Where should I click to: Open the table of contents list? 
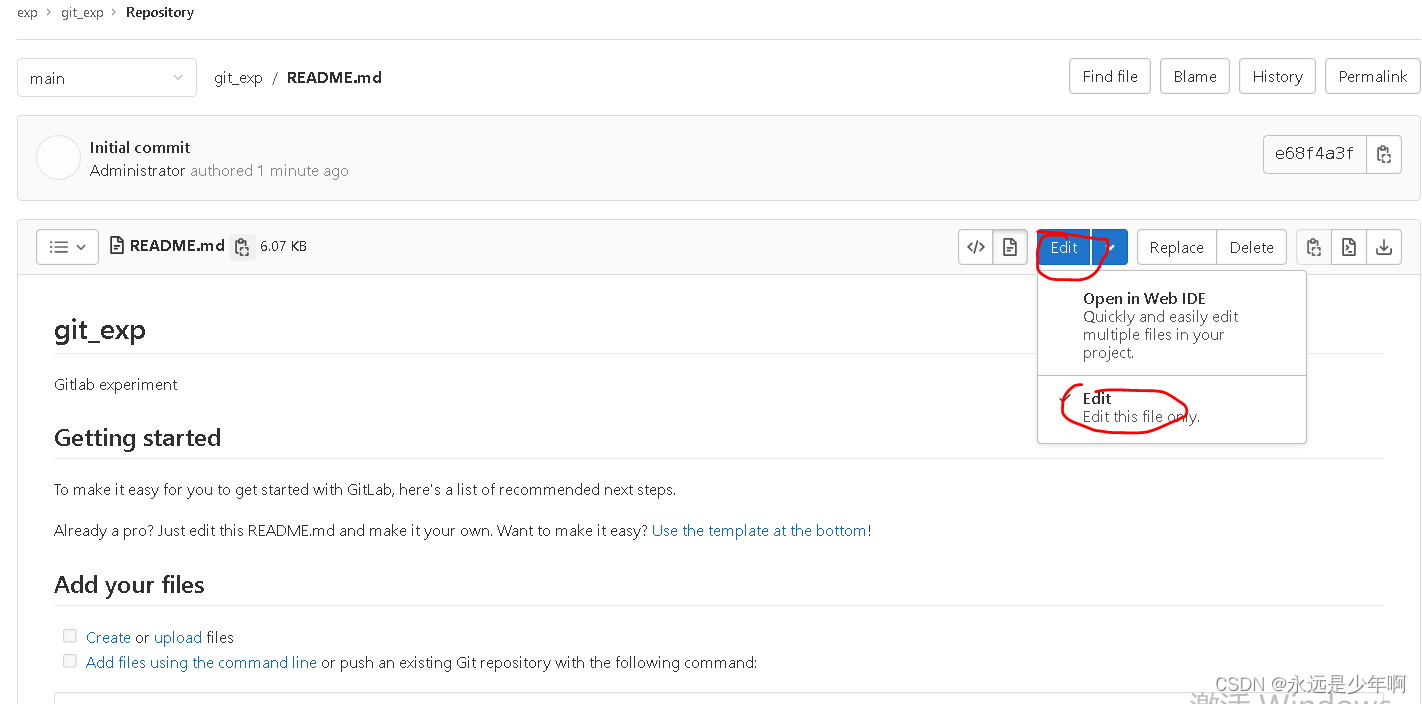coord(67,247)
